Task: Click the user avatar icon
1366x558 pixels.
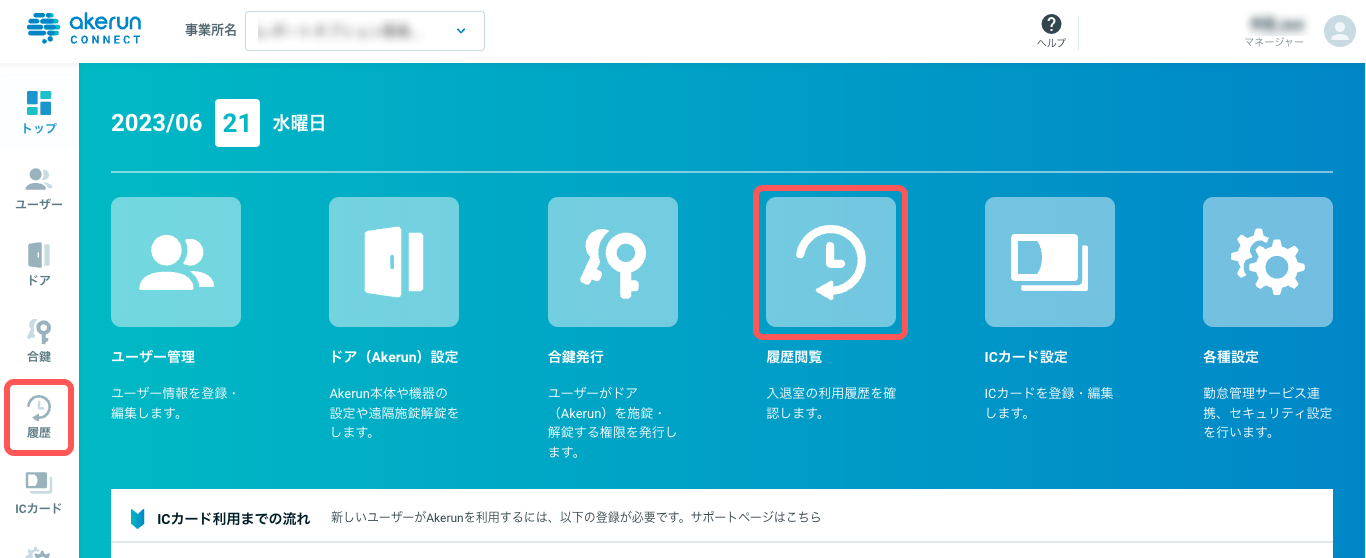Action: (1339, 31)
